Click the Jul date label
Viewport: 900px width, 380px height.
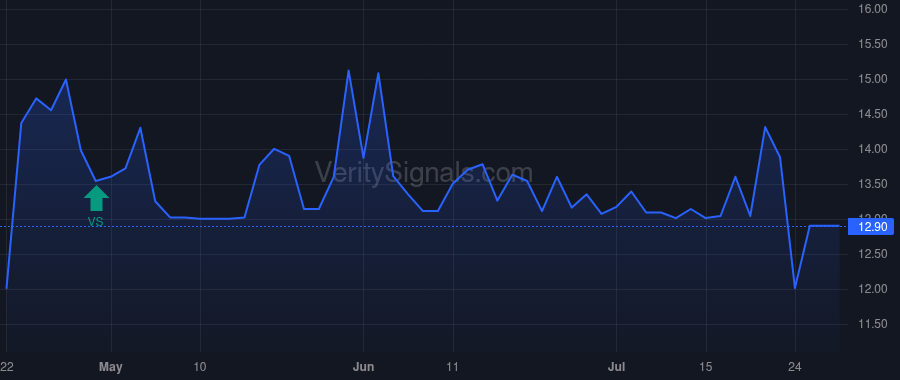coord(616,367)
